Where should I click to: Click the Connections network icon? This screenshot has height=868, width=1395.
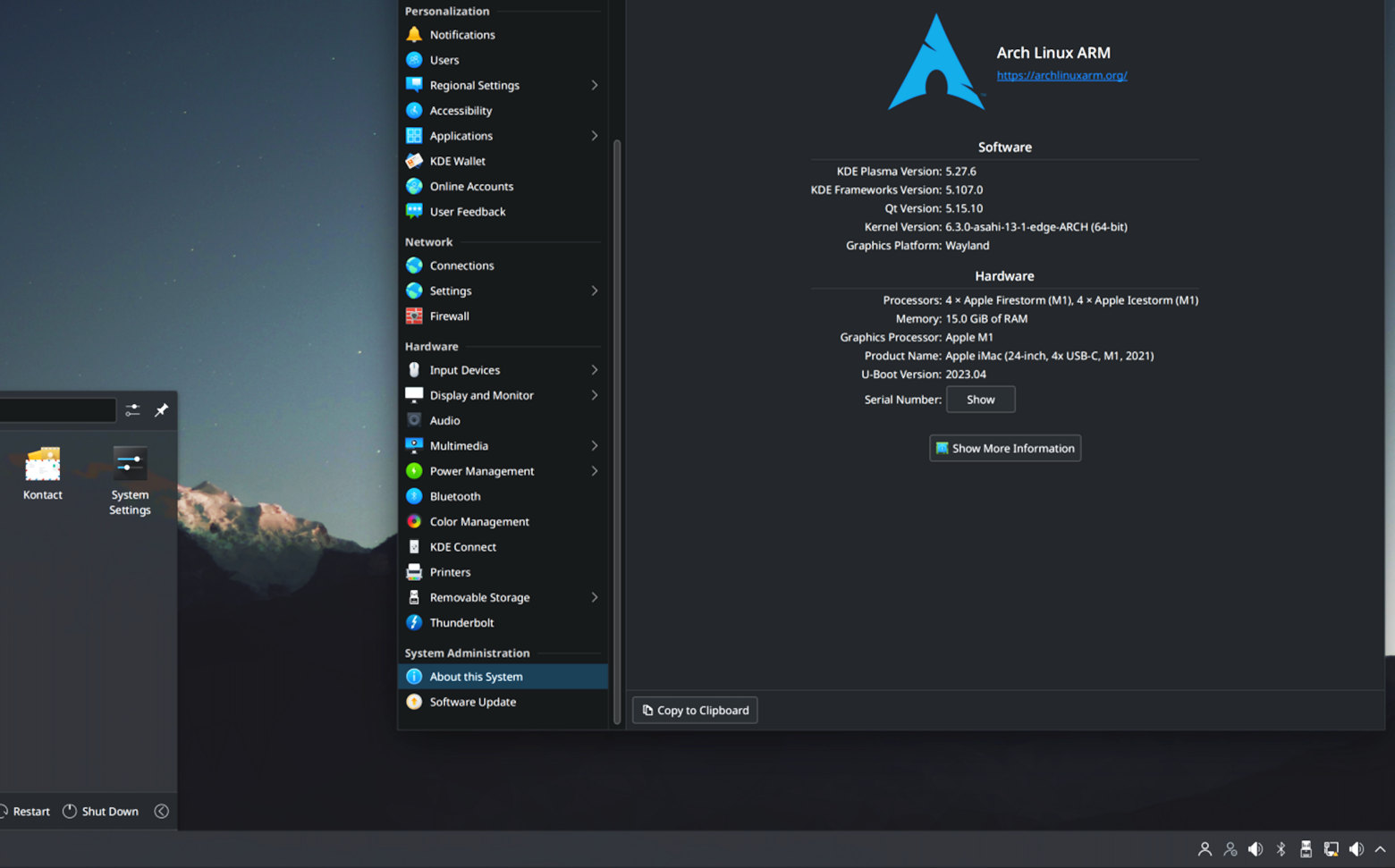414,265
